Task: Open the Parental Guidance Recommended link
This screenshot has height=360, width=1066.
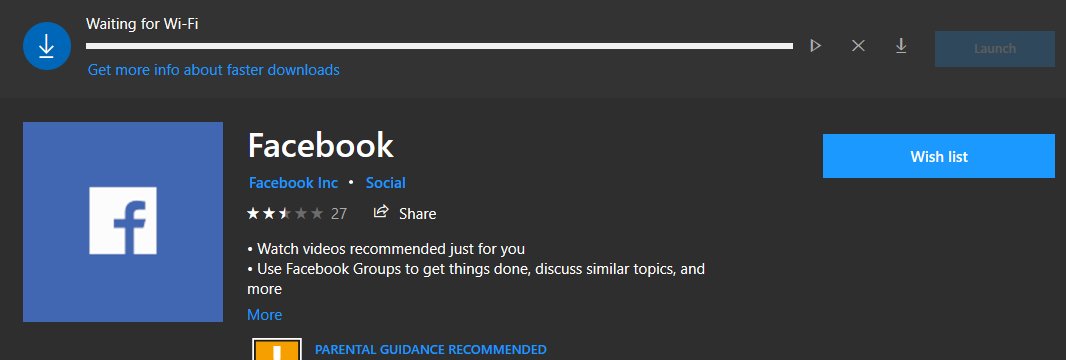Action: pos(430,350)
